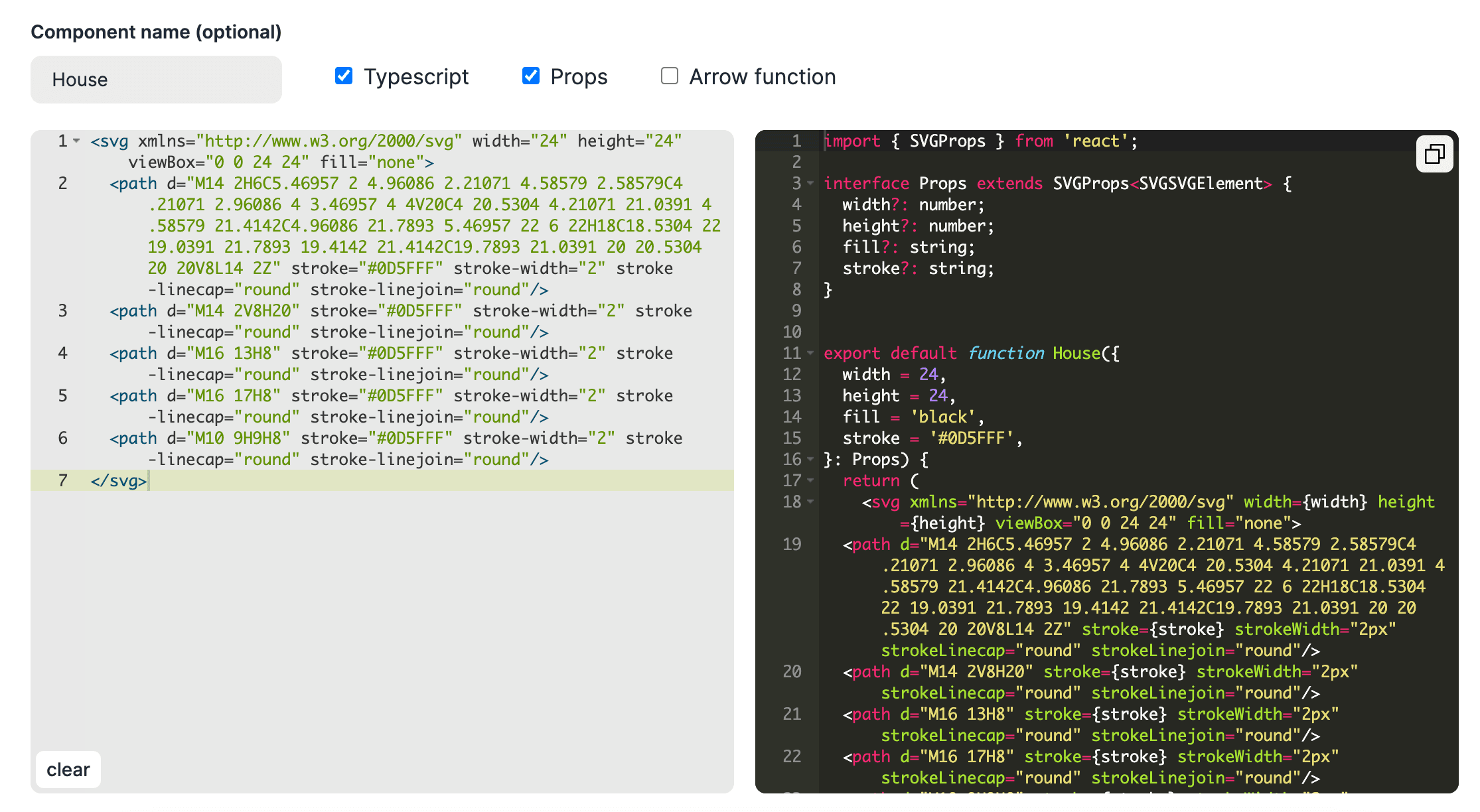This screenshot has width=1480, height=812.
Task: Click the xmlns URL in input line 1
Action: click(329, 141)
